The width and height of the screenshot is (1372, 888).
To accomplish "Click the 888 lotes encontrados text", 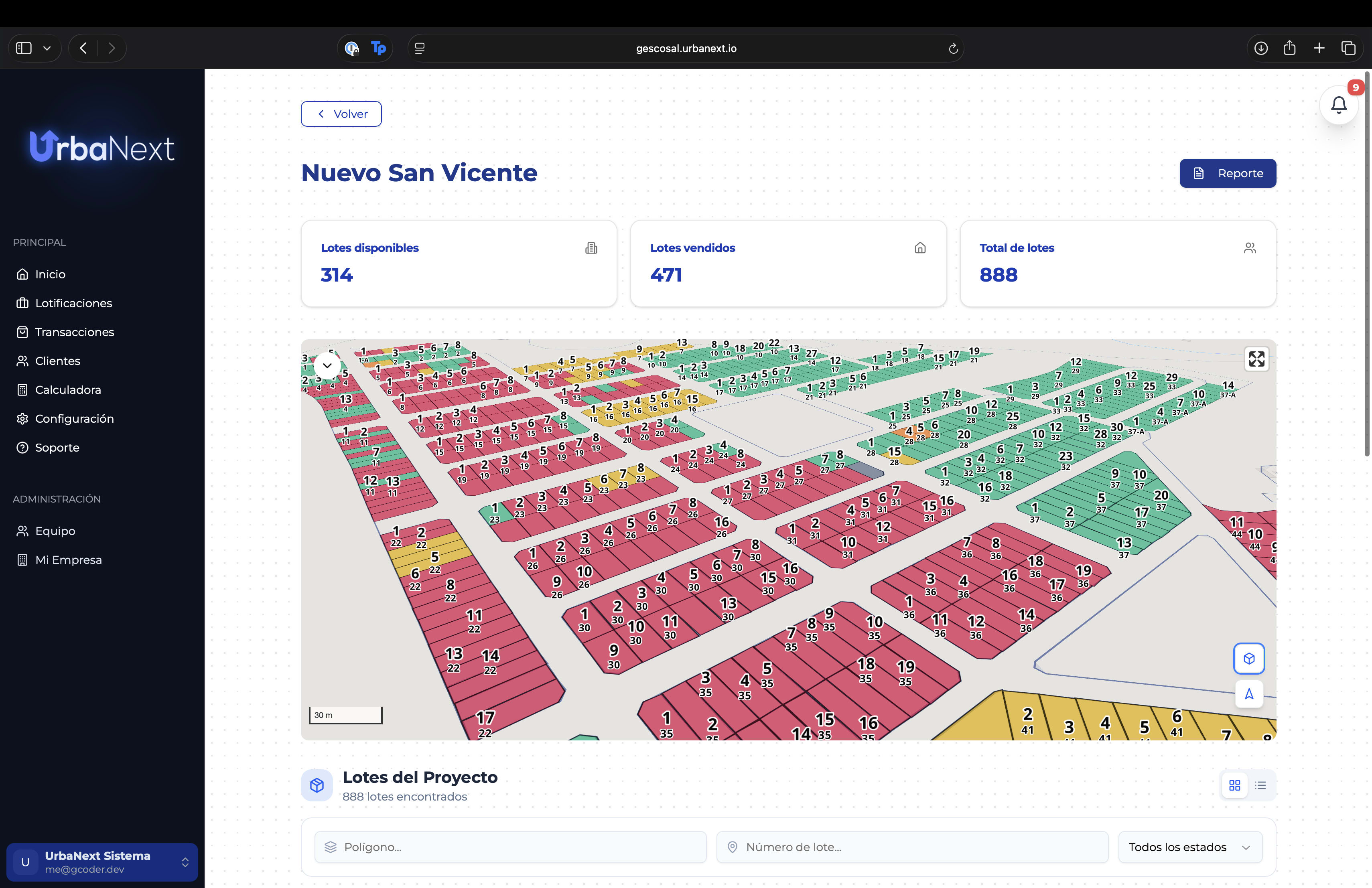I will (405, 797).
